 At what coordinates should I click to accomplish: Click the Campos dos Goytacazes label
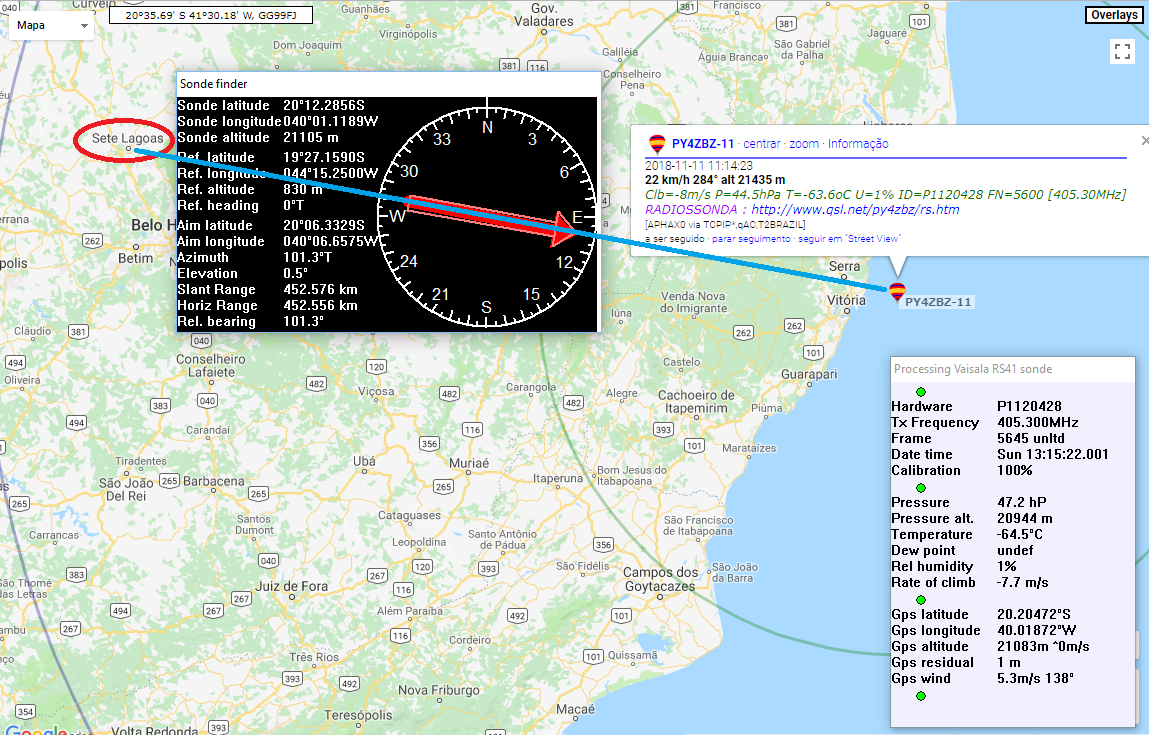(660, 579)
